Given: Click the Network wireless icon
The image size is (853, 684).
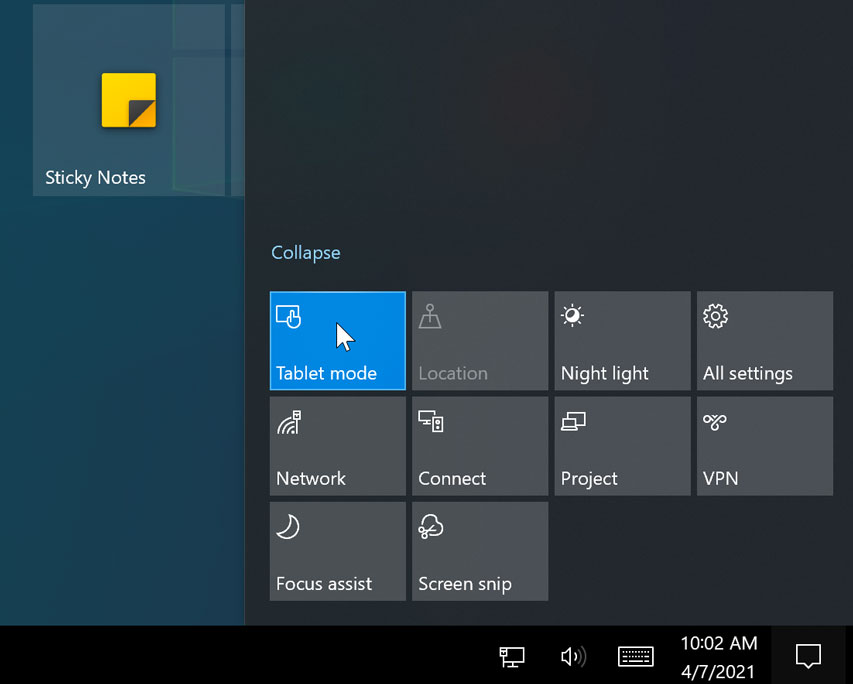Looking at the screenshot, I should [x=288, y=421].
